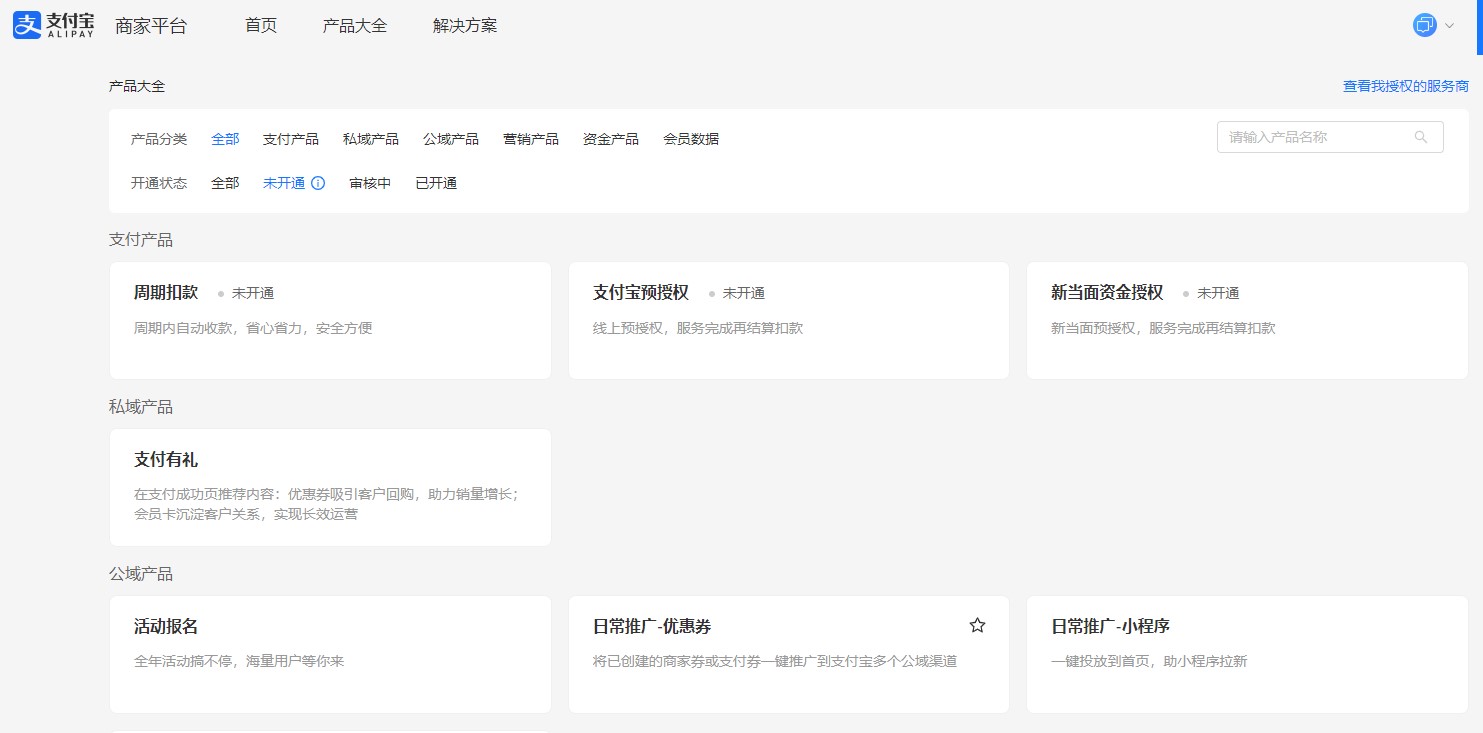The height and width of the screenshot is (733, 1483).
Task: Focus the 请输入产品名称 search field
Action: tap(1330, 137)
